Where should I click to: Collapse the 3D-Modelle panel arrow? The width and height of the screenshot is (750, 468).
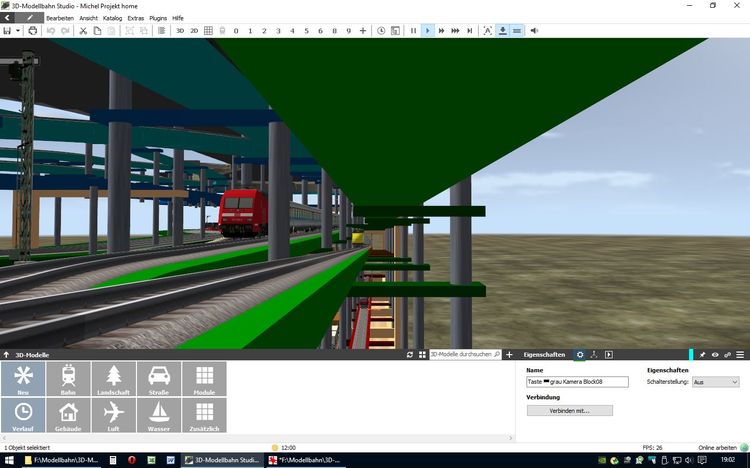tap(6, 355)
